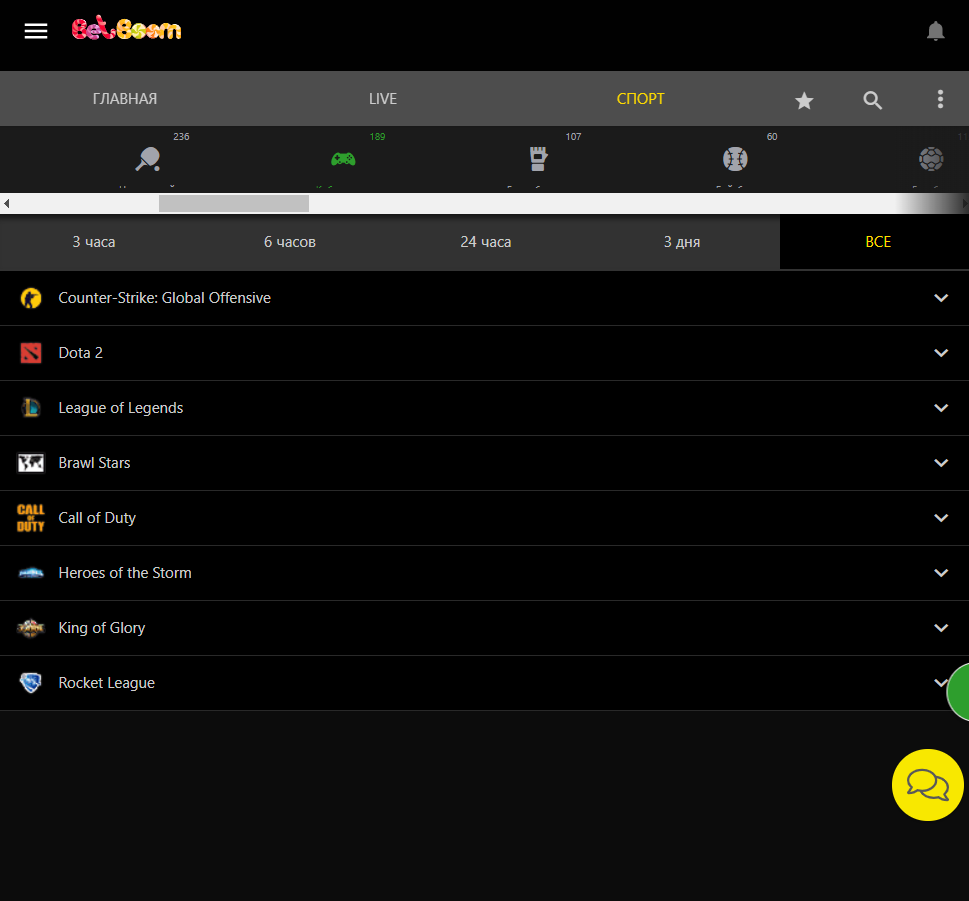Viewport: 969px width, 901px height.
Task: Open notifications bell
Action: [x=936, y=31]
